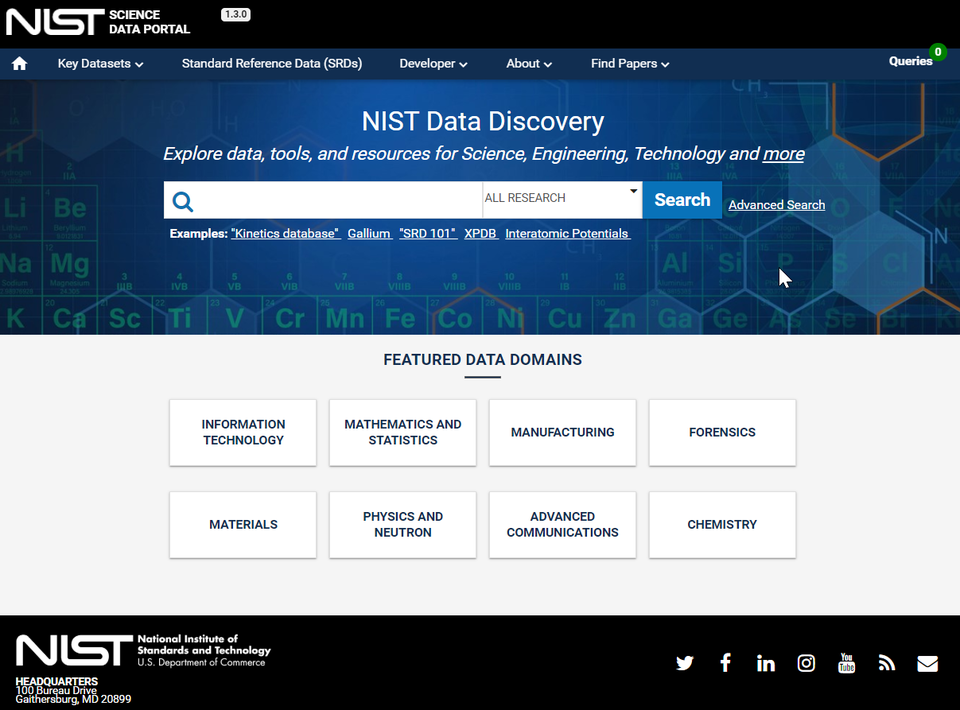Open the Mathematics and Statistics domain card
This screenshot has width=960, height=710.
tap(403, 433)
